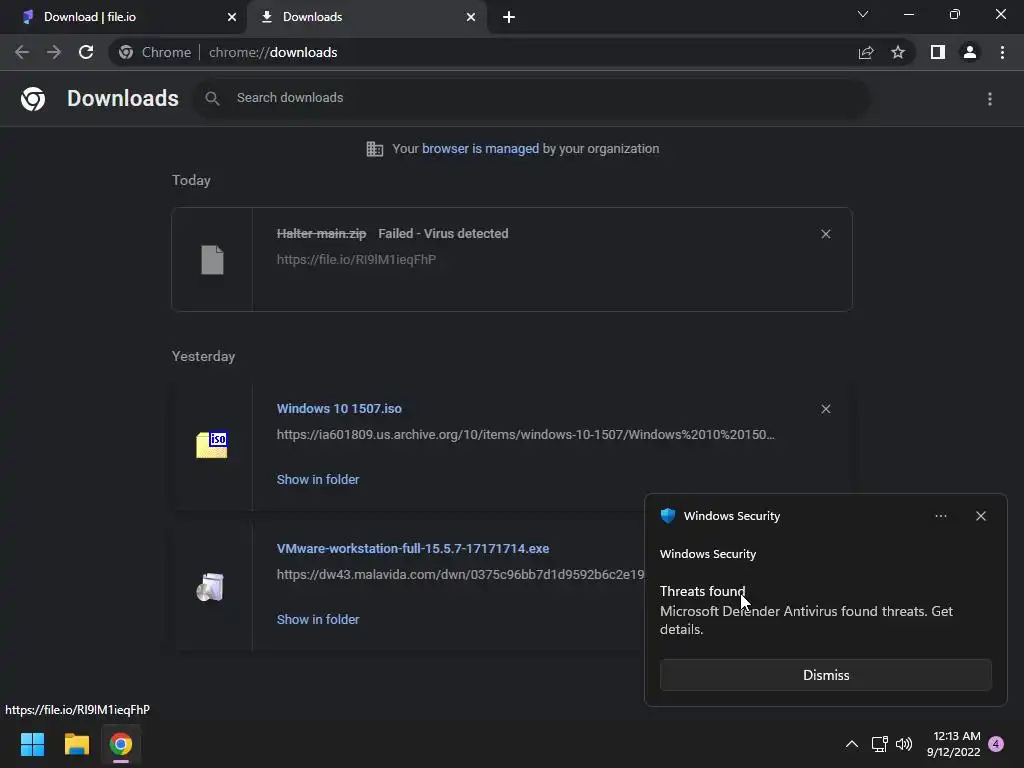Open Windows Security notification options

[940, 516]
